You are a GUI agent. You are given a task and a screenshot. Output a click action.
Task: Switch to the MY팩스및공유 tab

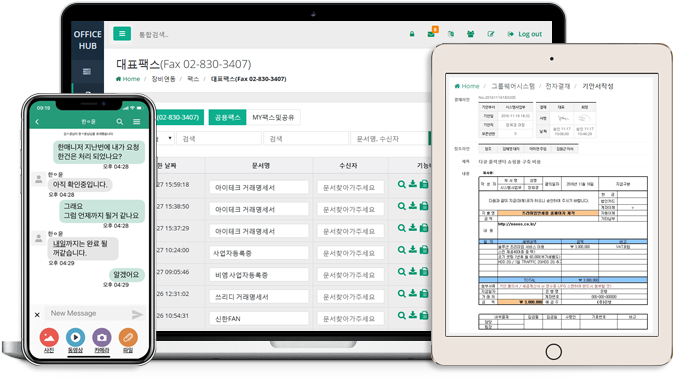click(x=273, y=117)
